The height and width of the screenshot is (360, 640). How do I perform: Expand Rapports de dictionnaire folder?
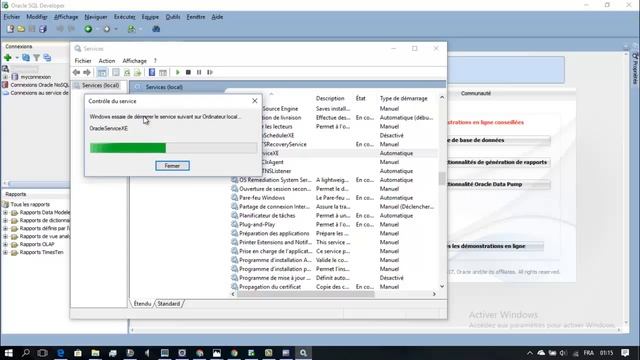[5, 220]
